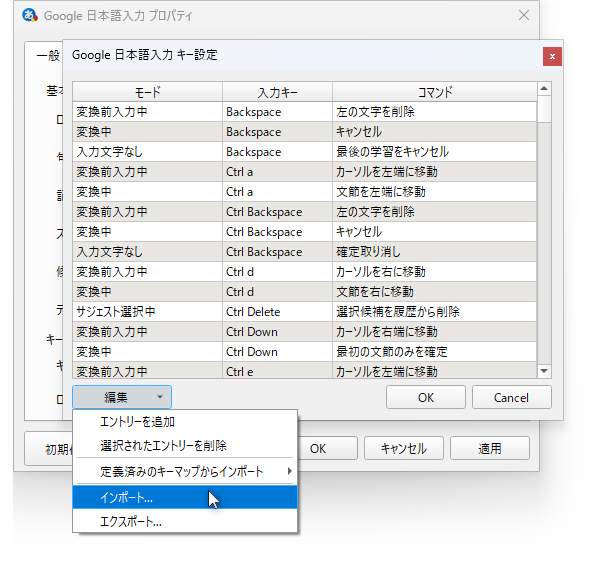
Task: Select the カーソルを右端に移動 command cell
Action: pos(435,332)
